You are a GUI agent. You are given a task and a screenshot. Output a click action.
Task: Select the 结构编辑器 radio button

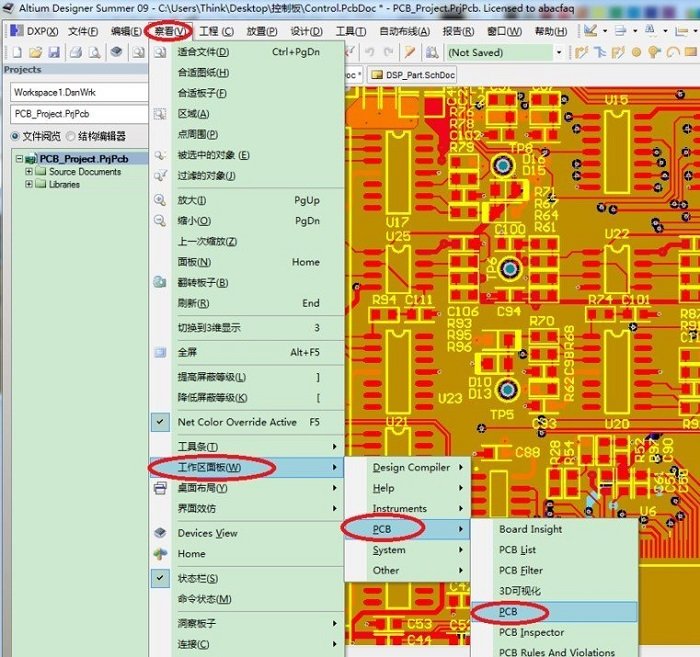click(x=70, y=136)
